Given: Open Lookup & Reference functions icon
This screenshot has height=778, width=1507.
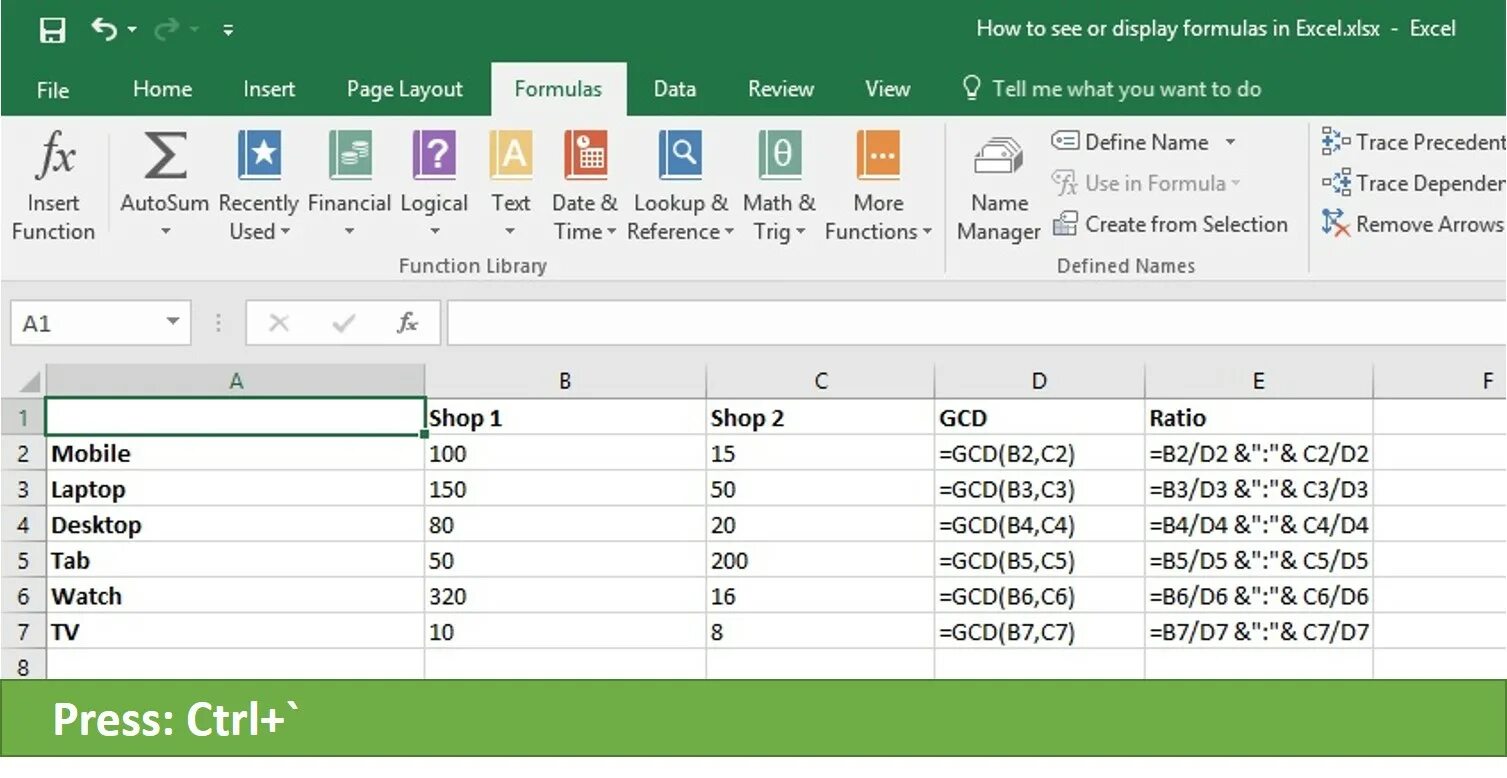Looking at the screenshot, I should point(680,157).
